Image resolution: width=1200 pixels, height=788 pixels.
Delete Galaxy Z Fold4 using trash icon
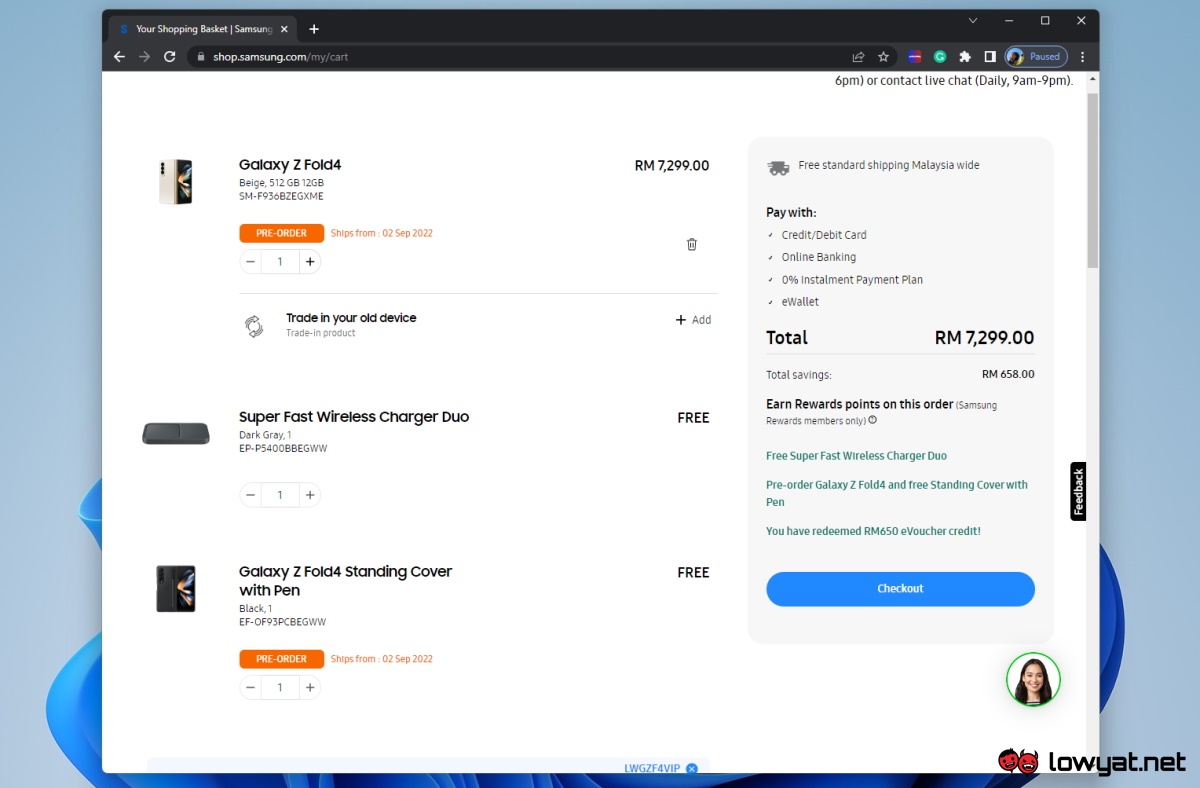coord(691,244)
